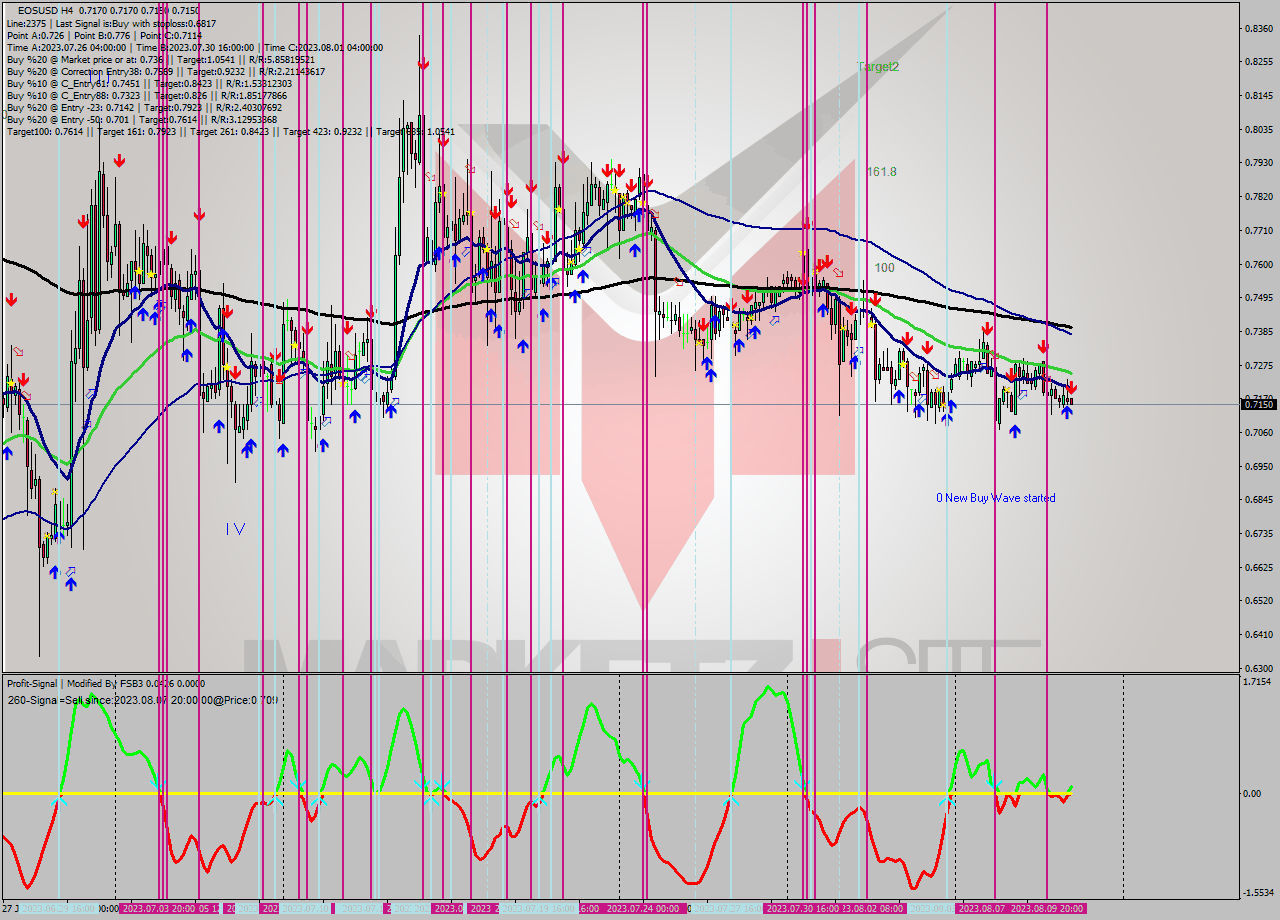Click the 2023.08.09 20:00 time label
Screen dimensions: 1280x920
[x=1047, y=909]
